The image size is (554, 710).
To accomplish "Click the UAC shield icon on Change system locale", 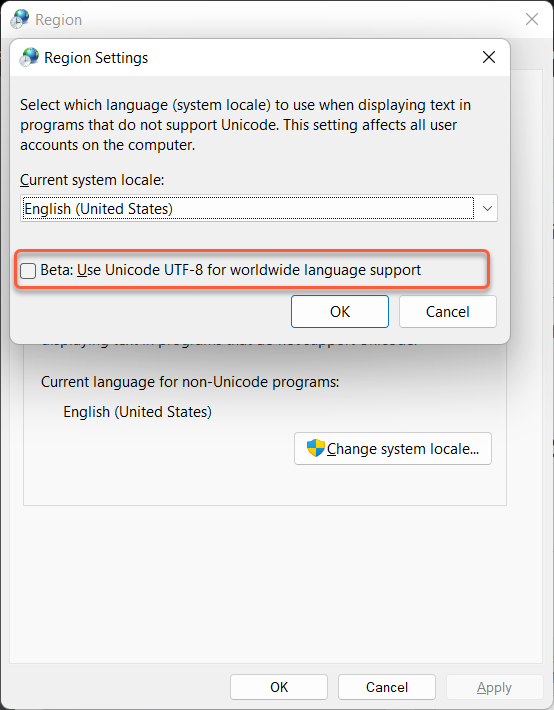I will point(315,448).
